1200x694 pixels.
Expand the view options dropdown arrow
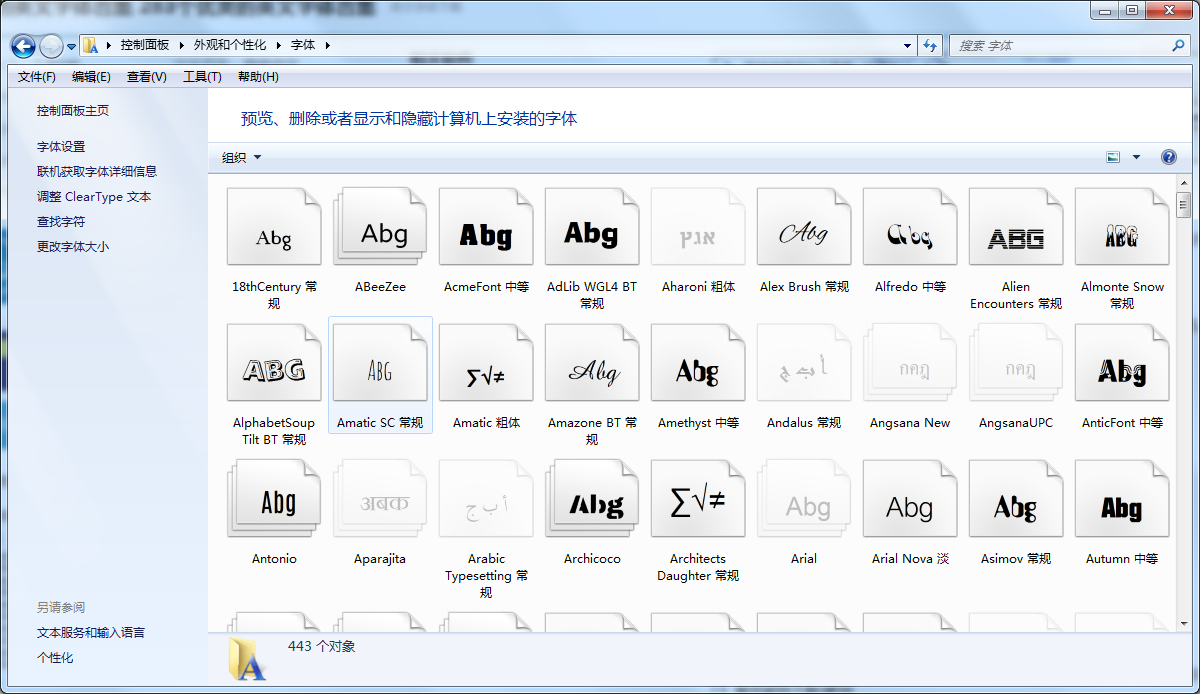point(1136,157)
